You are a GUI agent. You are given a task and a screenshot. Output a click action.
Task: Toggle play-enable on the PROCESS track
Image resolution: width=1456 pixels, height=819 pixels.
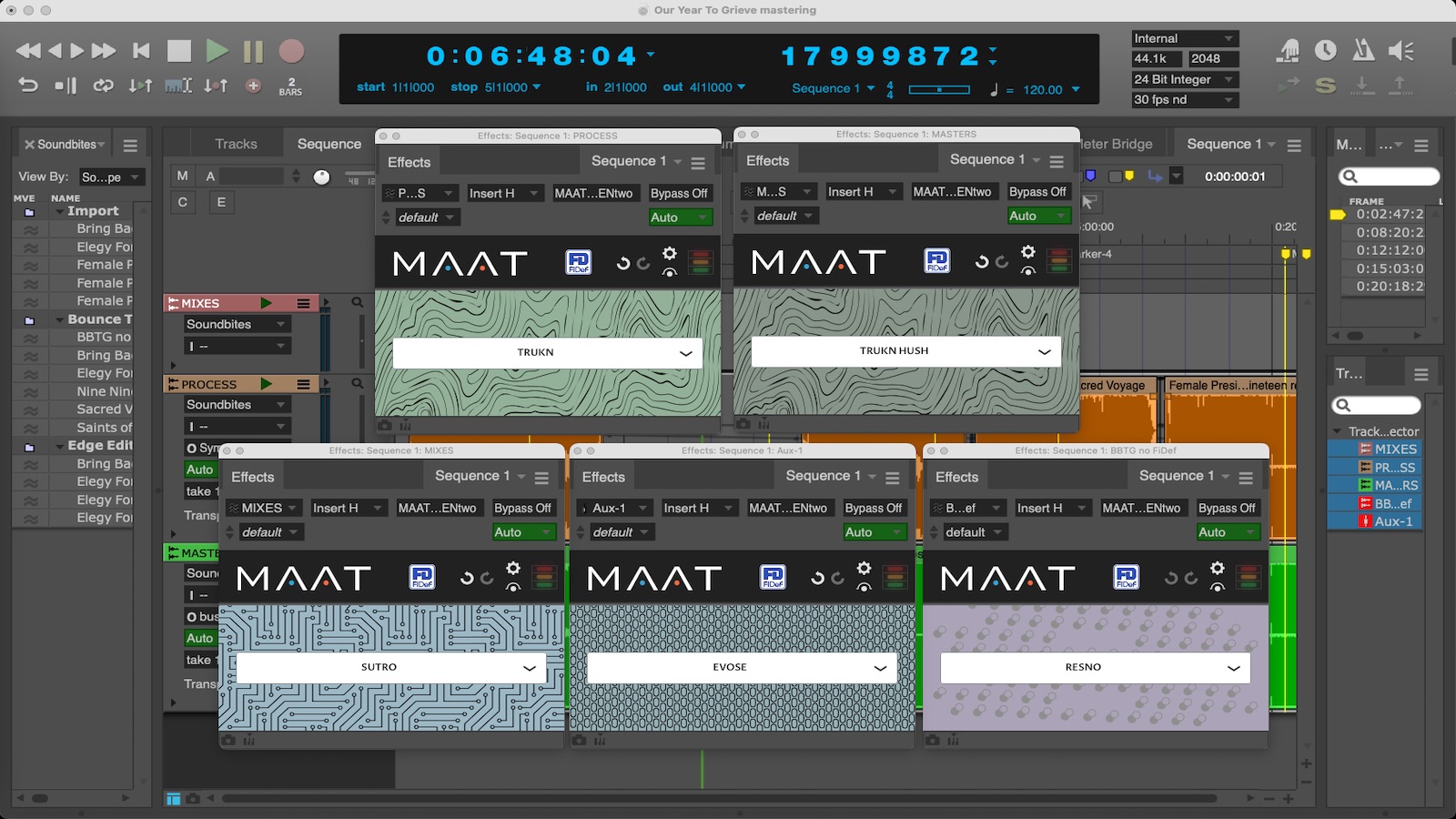[267, 384]
